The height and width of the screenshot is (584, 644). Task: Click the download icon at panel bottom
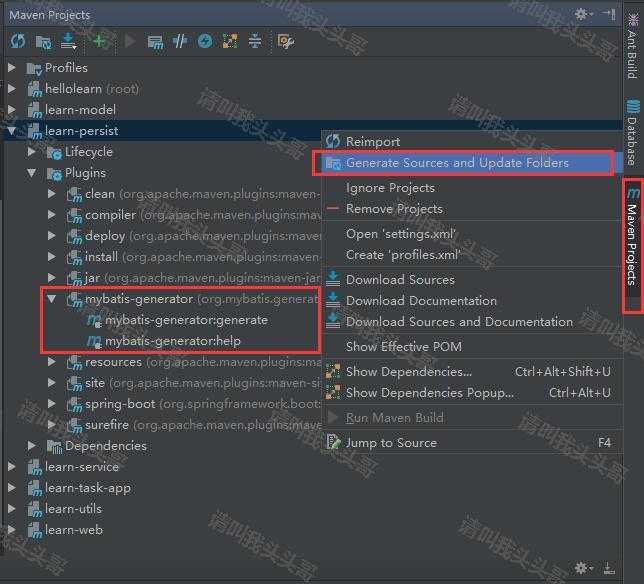point(609,568)
